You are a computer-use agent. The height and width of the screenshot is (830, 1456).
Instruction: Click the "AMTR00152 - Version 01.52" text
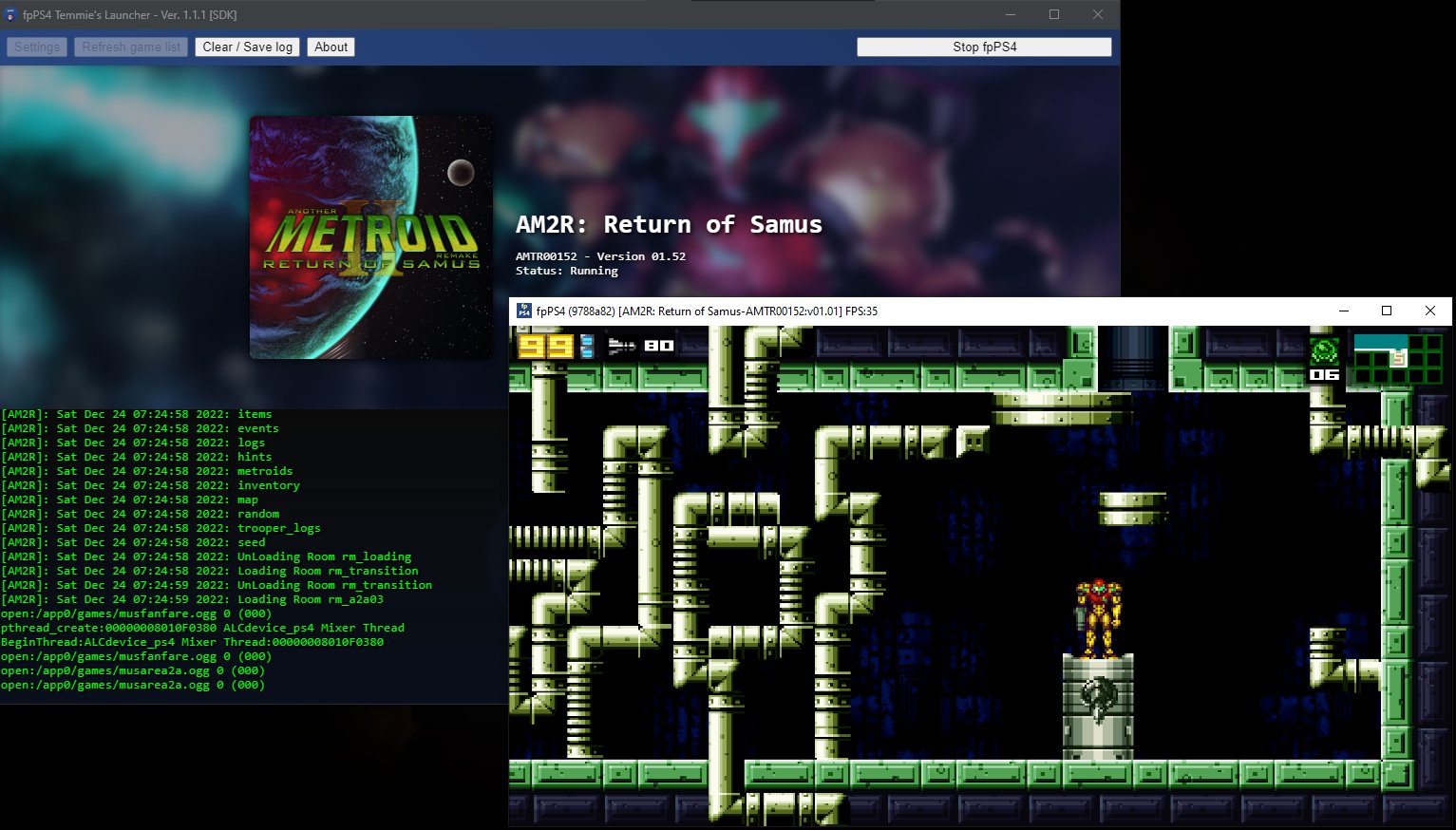tap(600, 256)
